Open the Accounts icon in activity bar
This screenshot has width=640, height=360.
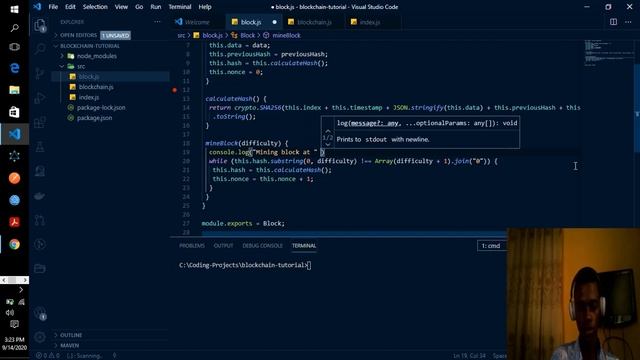coord(40,313)
